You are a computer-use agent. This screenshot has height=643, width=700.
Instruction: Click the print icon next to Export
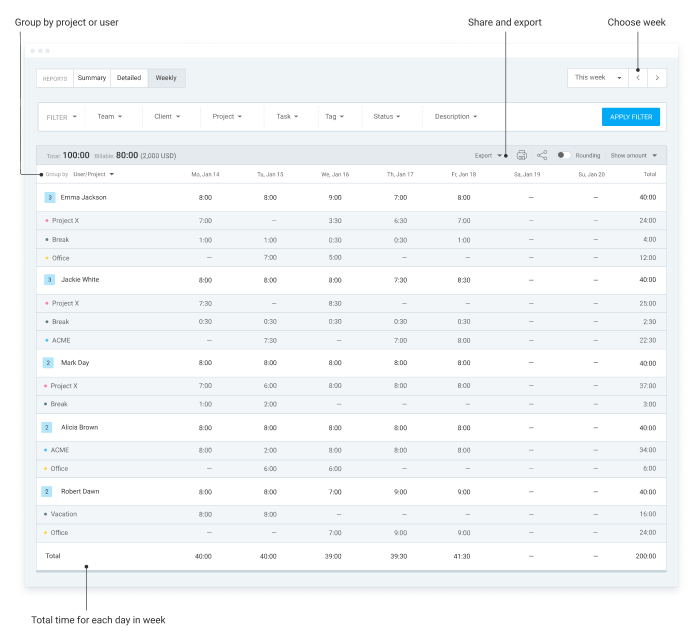point(521,155)
